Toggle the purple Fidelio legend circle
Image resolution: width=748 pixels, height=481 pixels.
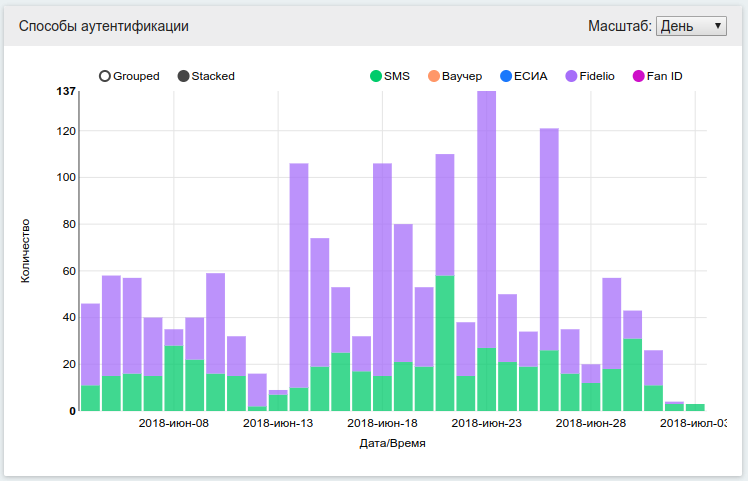click(x=571, y=76)
